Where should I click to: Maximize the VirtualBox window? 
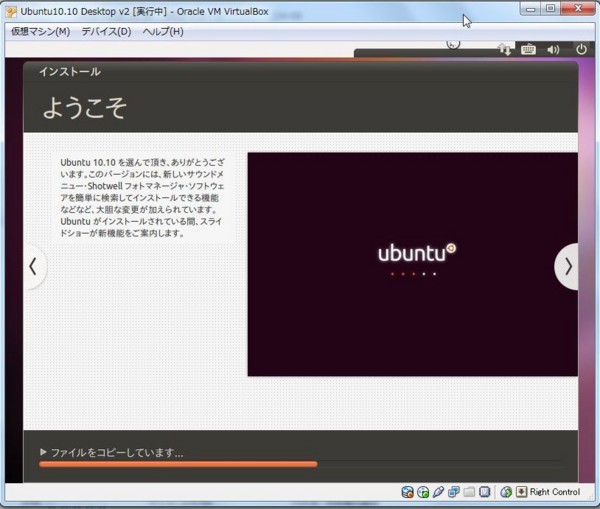(x=550, y=8)
